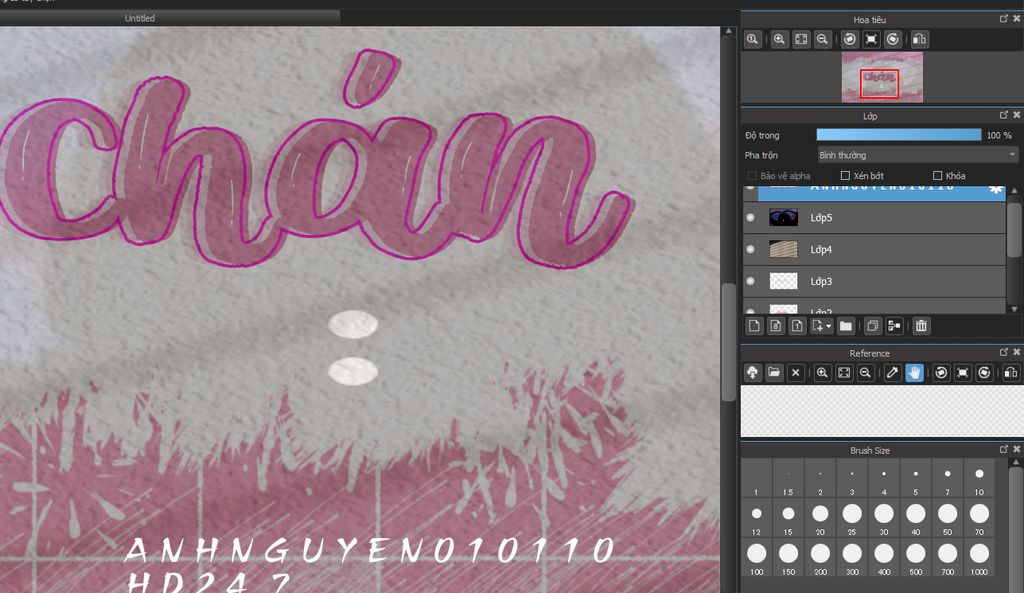The width and height of the screenshot is (1024, 593).
Task: Zoom out on the Reference panel
Action: point(865,372)
